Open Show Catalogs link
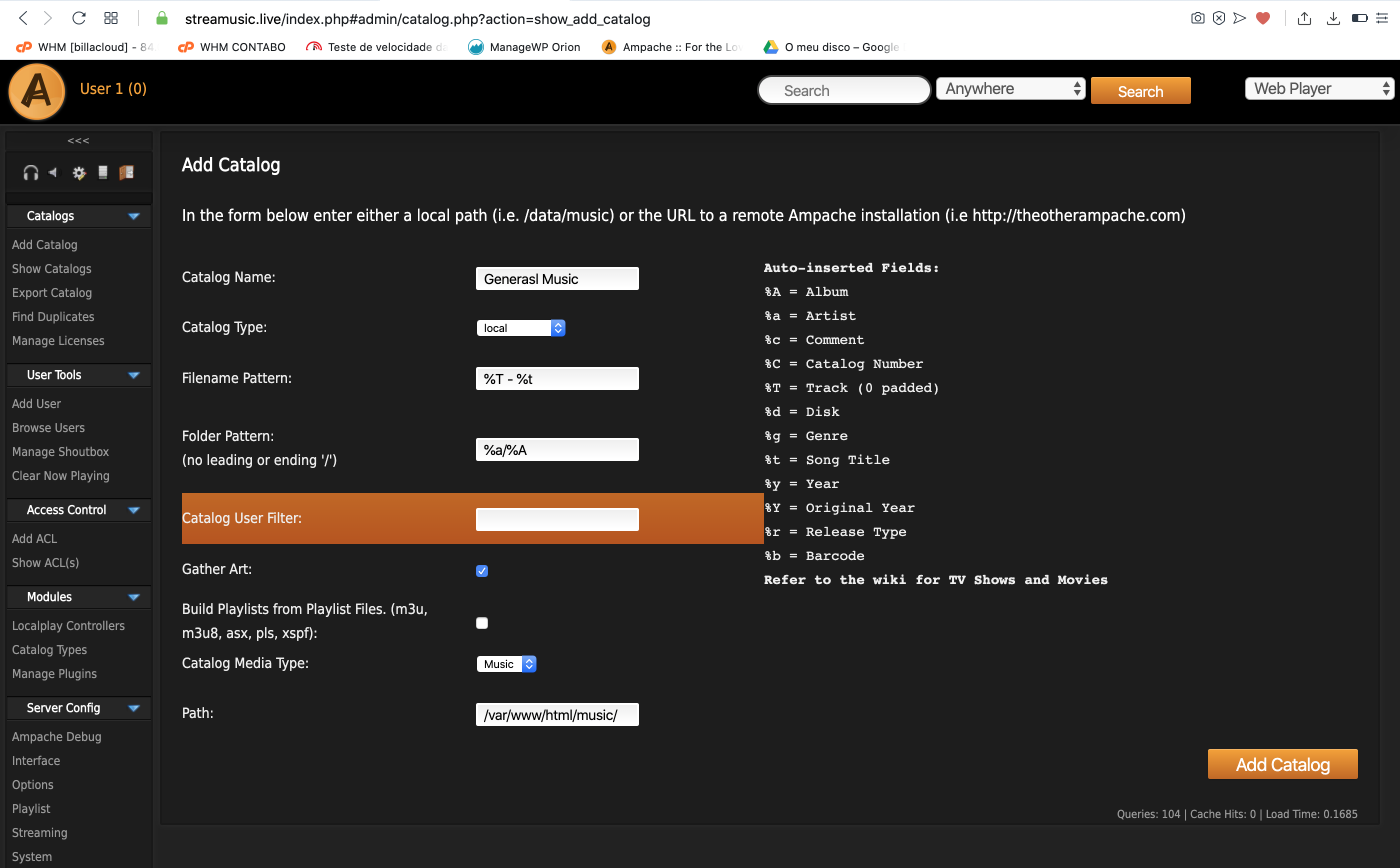 pos(51,268)
